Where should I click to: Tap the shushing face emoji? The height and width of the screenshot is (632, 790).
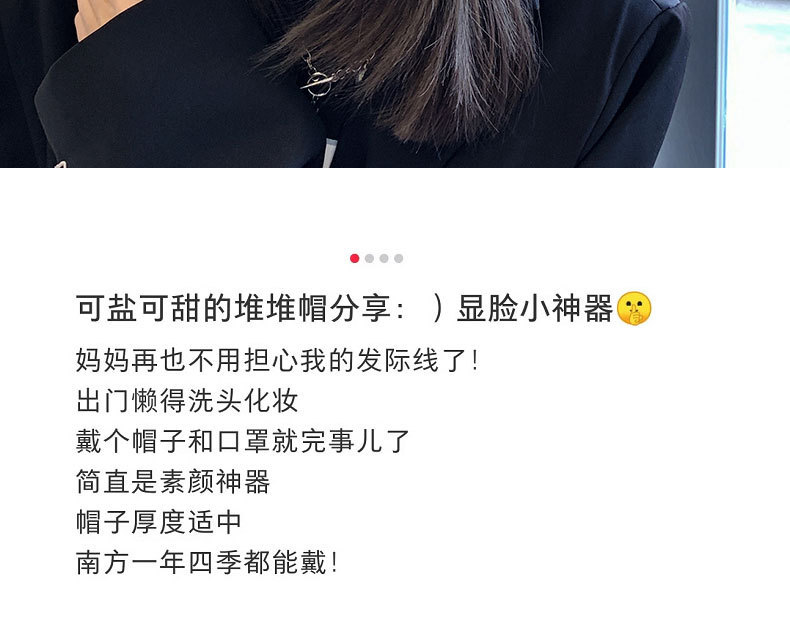[634, 308]
